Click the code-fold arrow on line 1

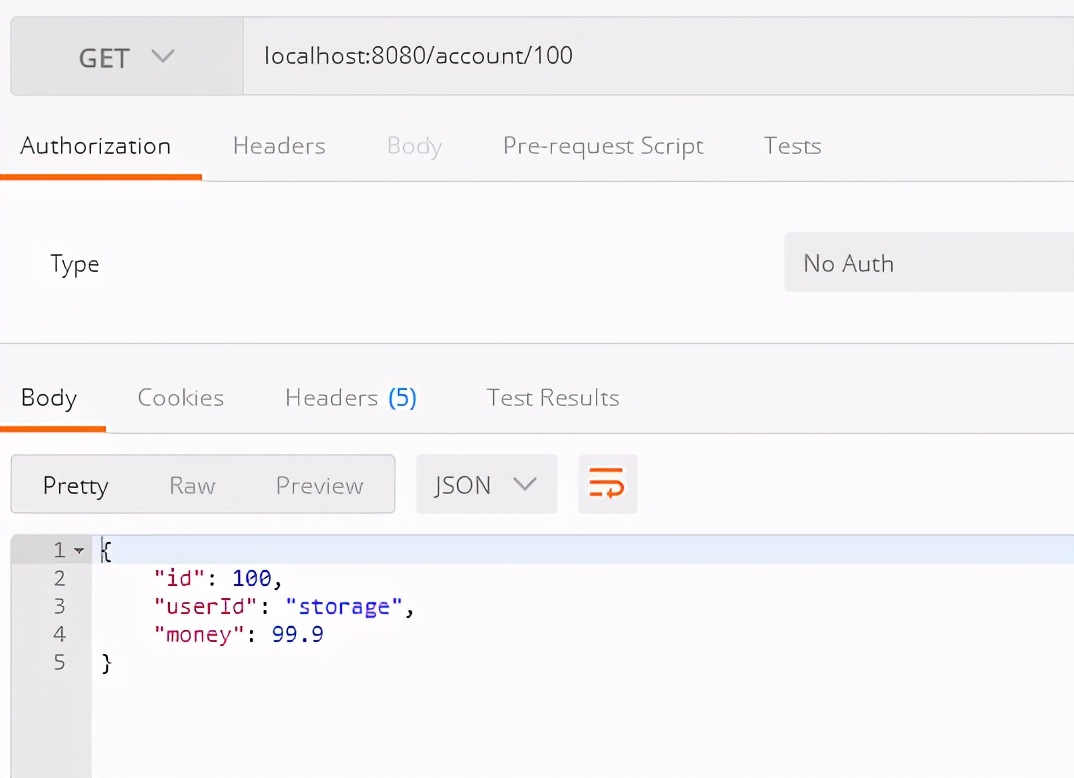[x=79, y=549]
